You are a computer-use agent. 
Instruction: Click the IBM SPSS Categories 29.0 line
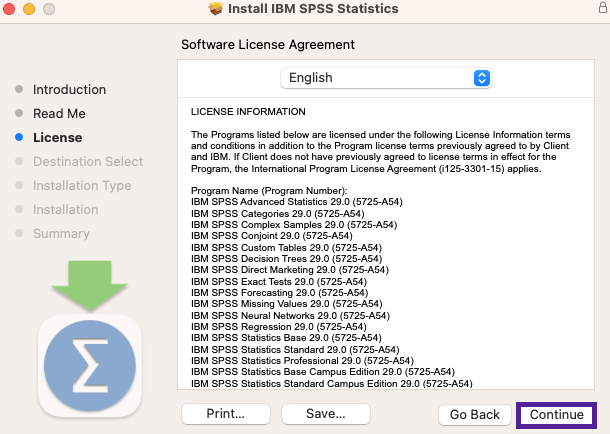[x=278, y=214]
